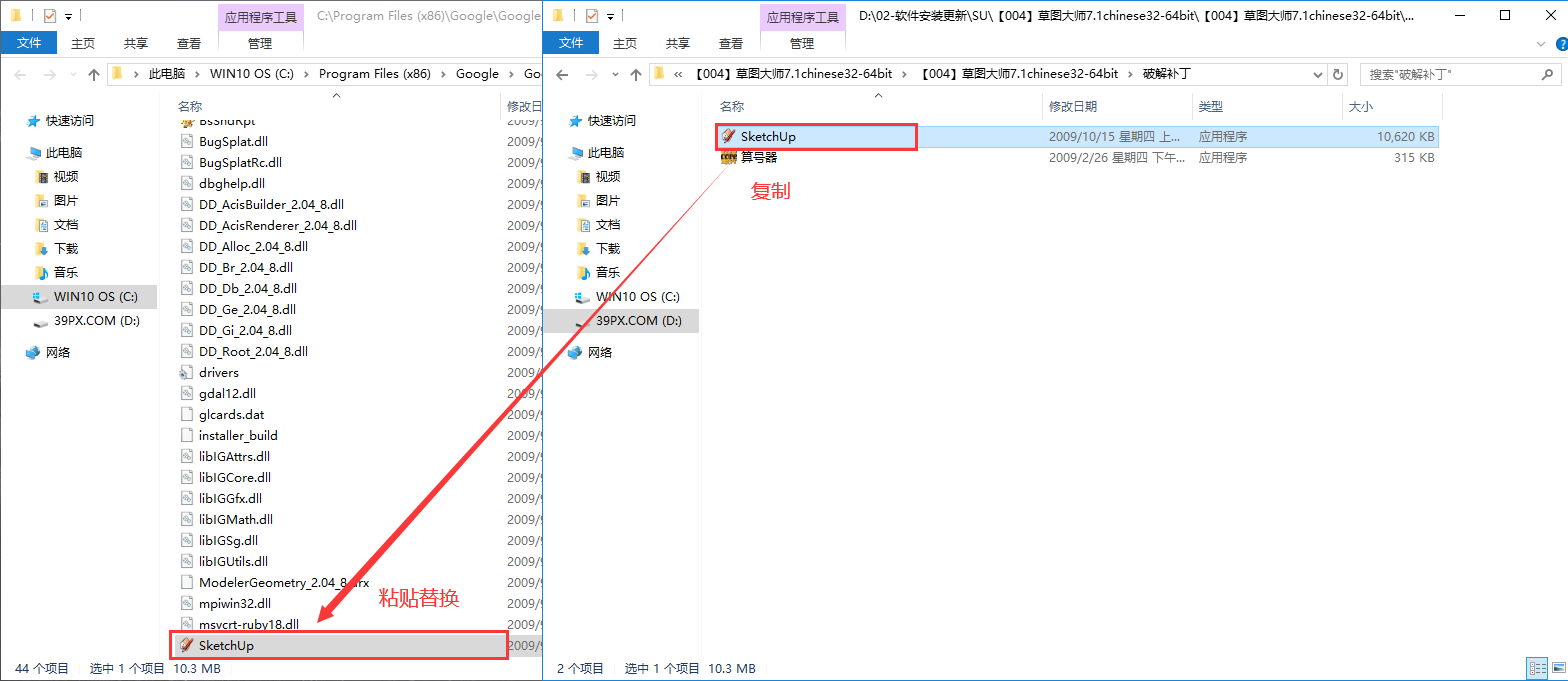Expand hidden path chevron « in right address bar

coord(679,74)
